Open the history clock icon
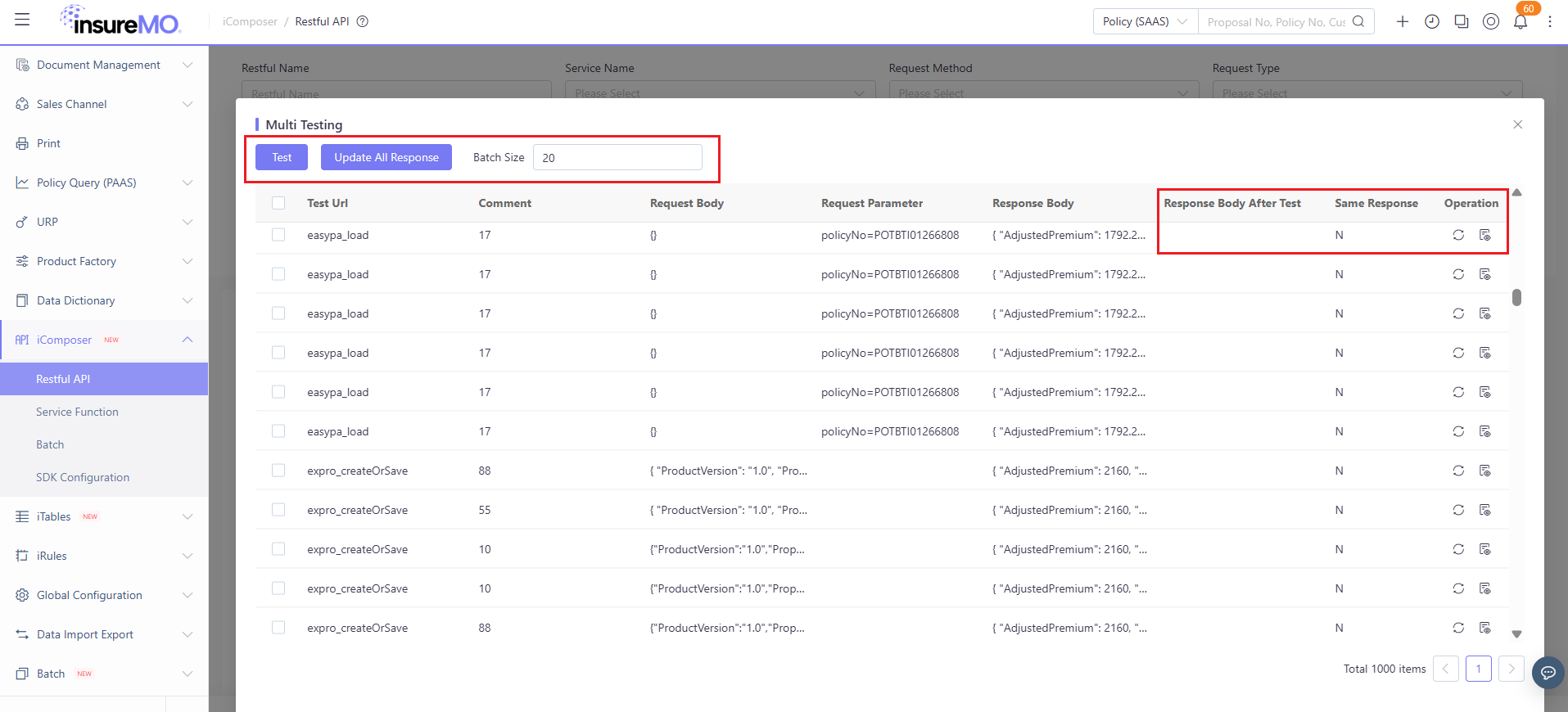Image resolution: width=1568 pixels, height=712 pixels. click(1432, 21)
